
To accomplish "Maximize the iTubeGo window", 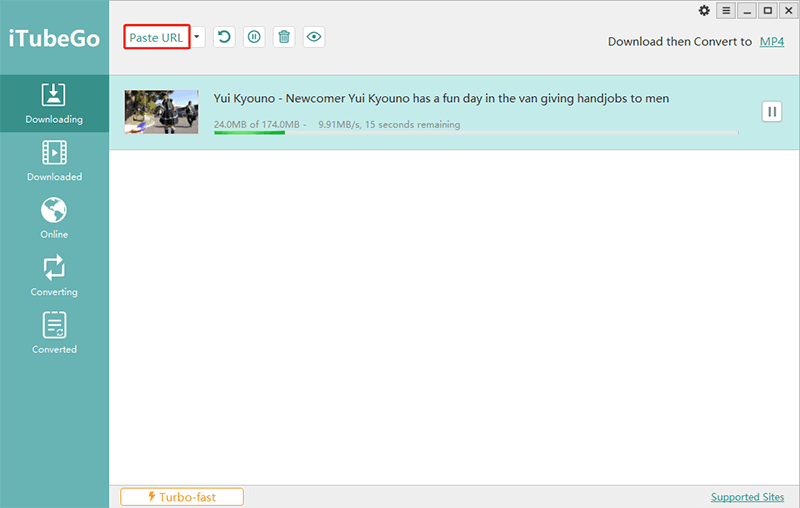I will pos(768,11).
